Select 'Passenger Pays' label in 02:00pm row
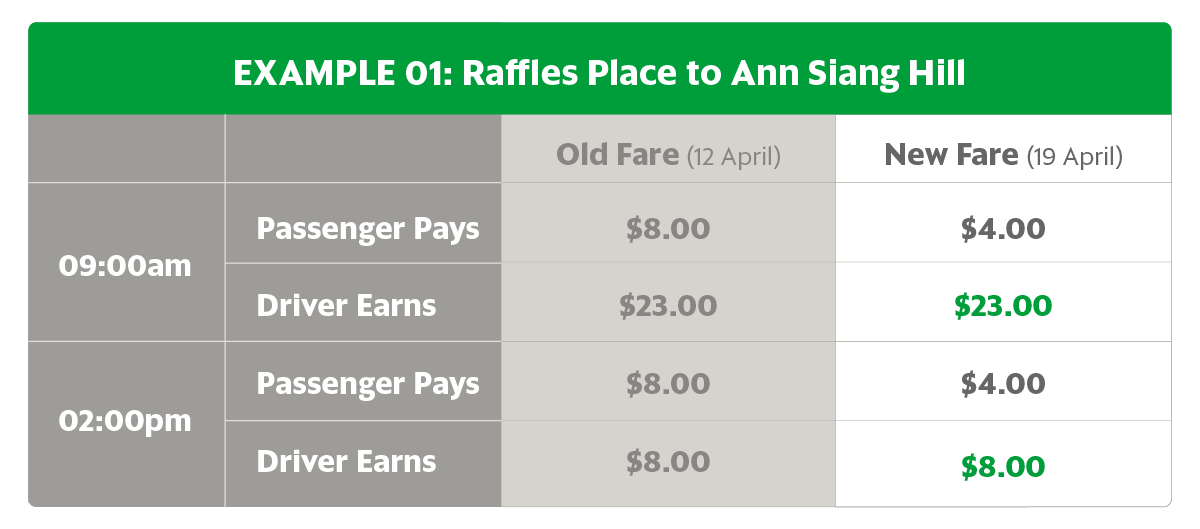The width and height of the screenshot is (1200, 529). click(x=368, y=384)
